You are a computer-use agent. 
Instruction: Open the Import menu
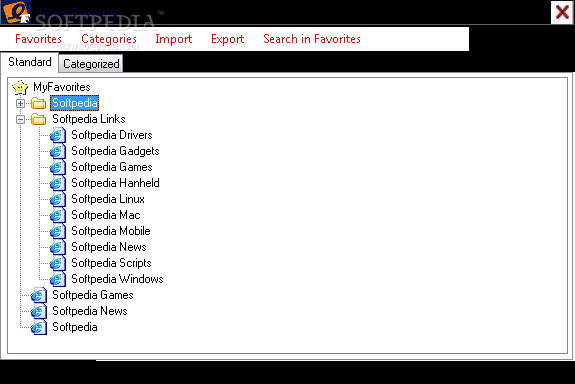(x=174, y=39)
